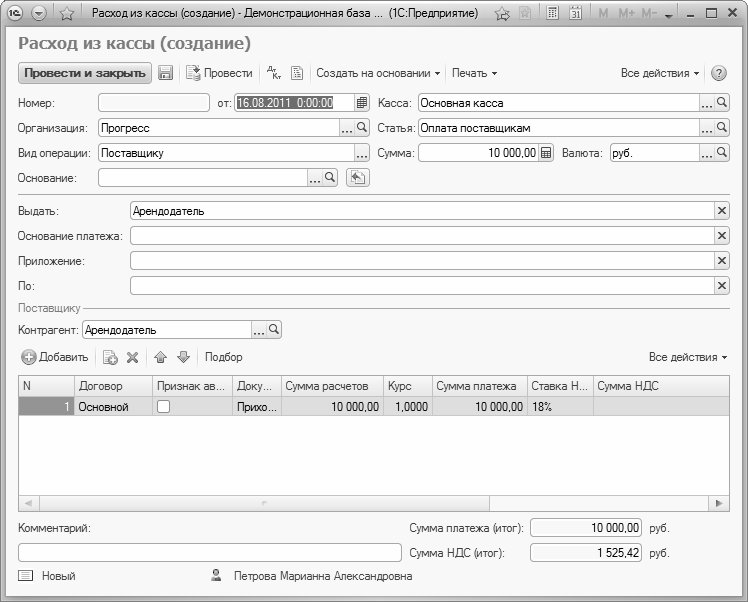Click Подбор in the table toolbar

[x=223, y=357]
